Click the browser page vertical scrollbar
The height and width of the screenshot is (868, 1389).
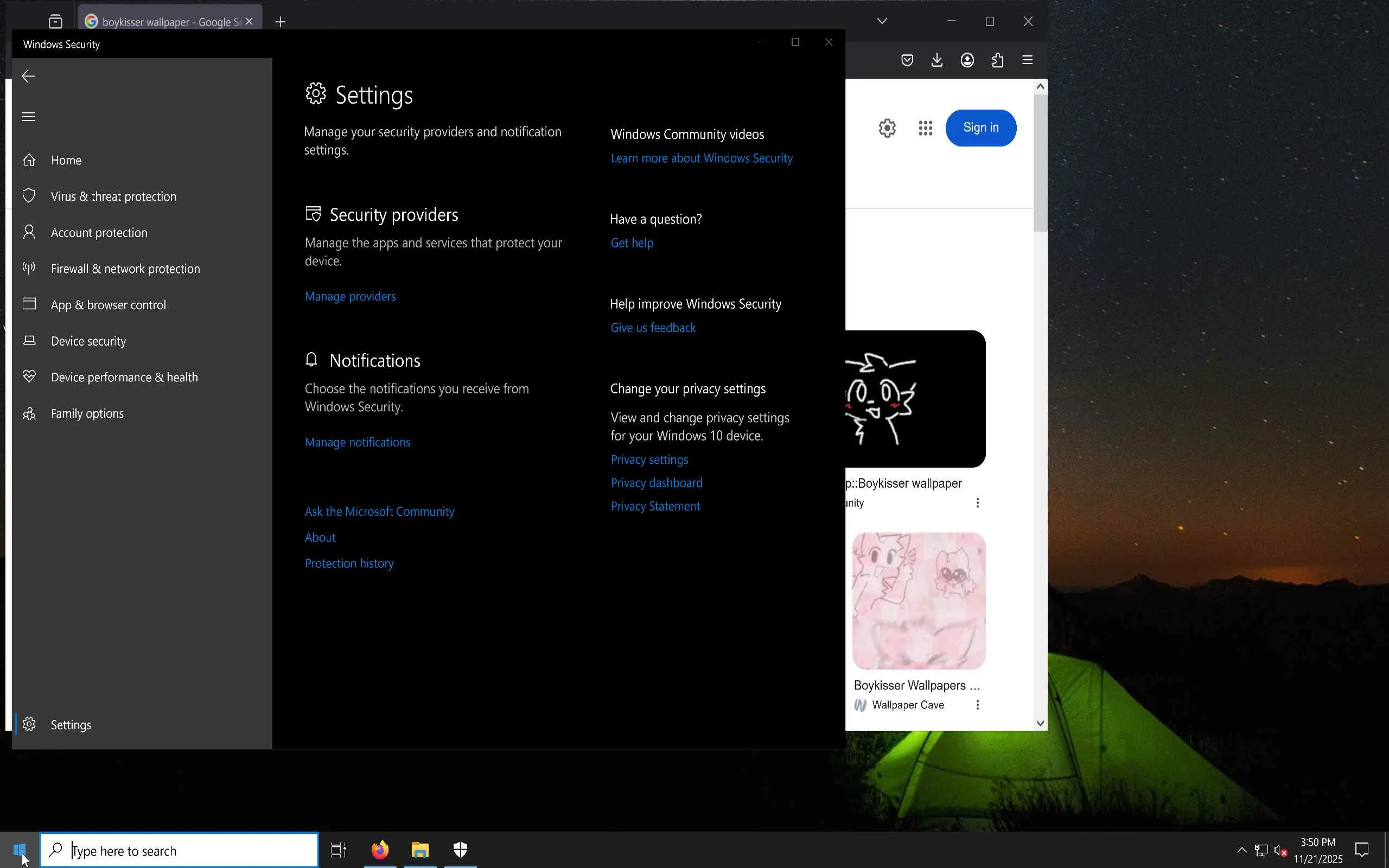pyautogui.click(x=1040, y=164)
